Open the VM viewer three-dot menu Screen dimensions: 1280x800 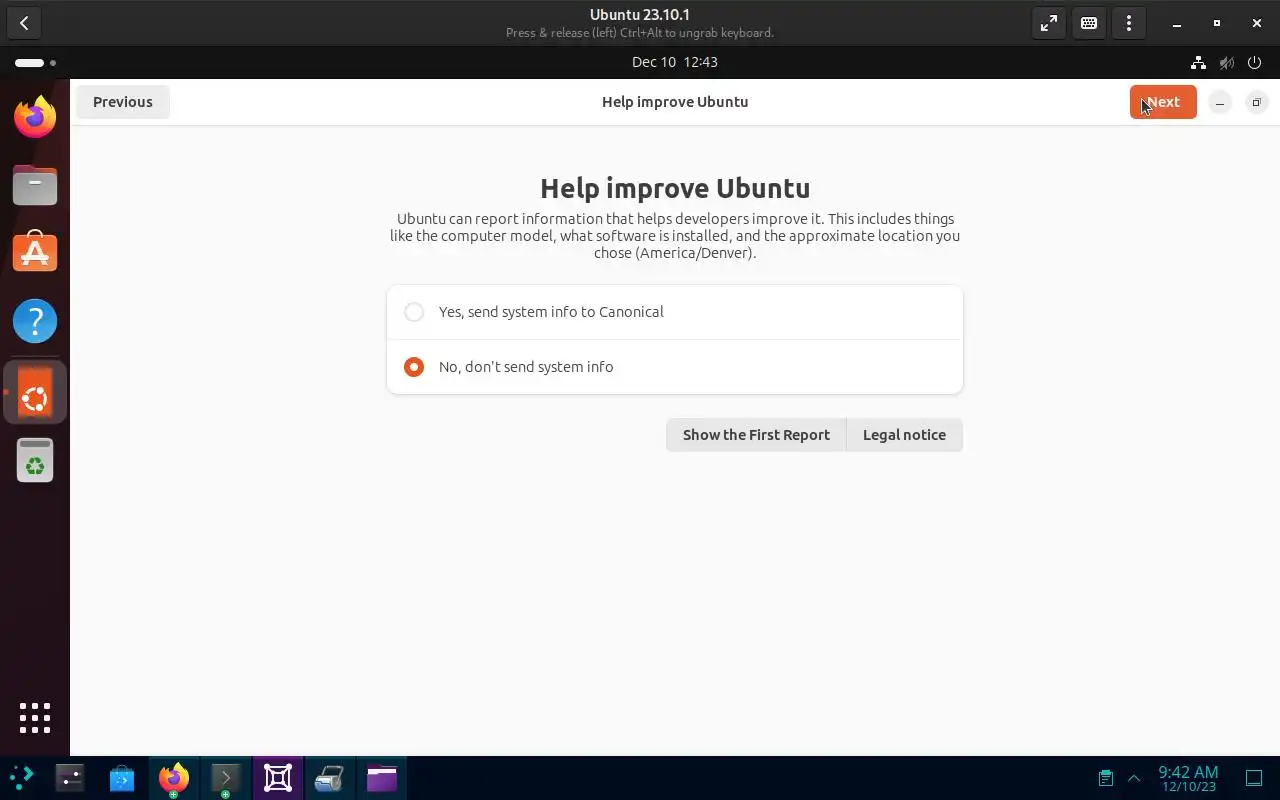(x=1129, y=23)
